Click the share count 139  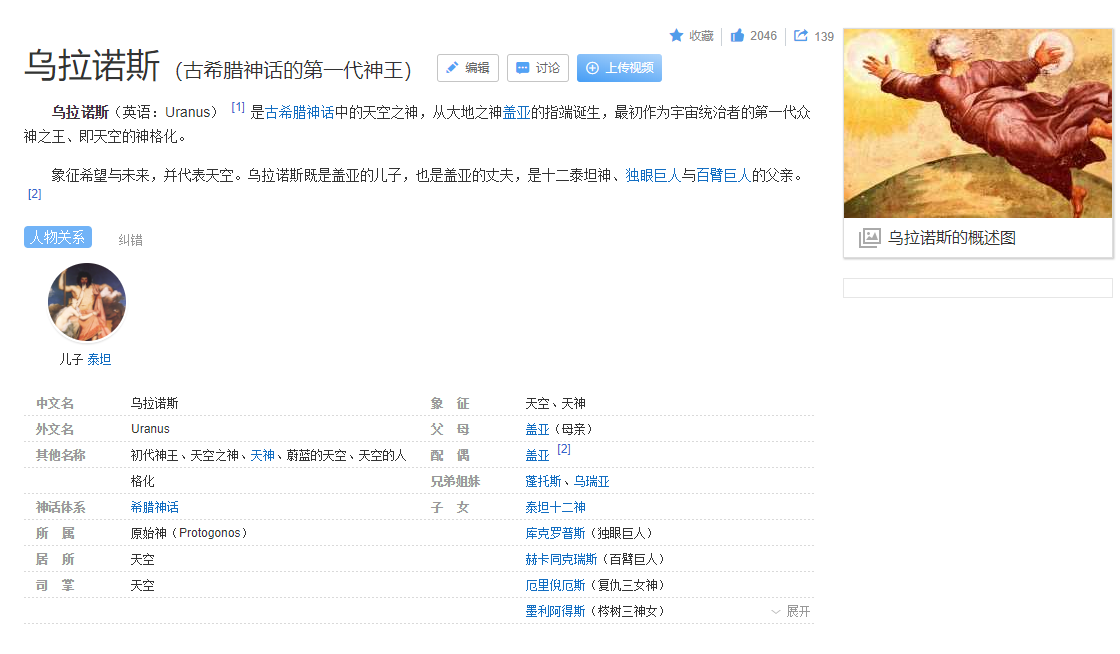[824, 36]
